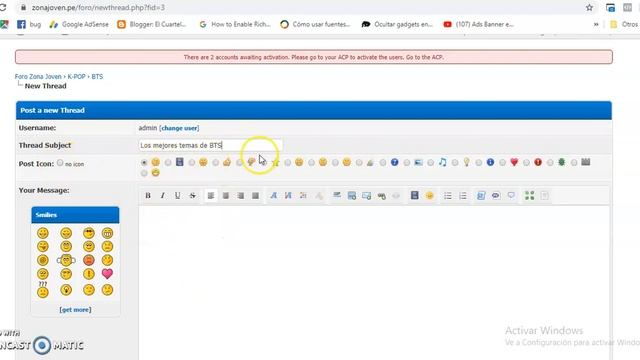Insert a PHP code block
640x360 pixels.
pos(496,196)
